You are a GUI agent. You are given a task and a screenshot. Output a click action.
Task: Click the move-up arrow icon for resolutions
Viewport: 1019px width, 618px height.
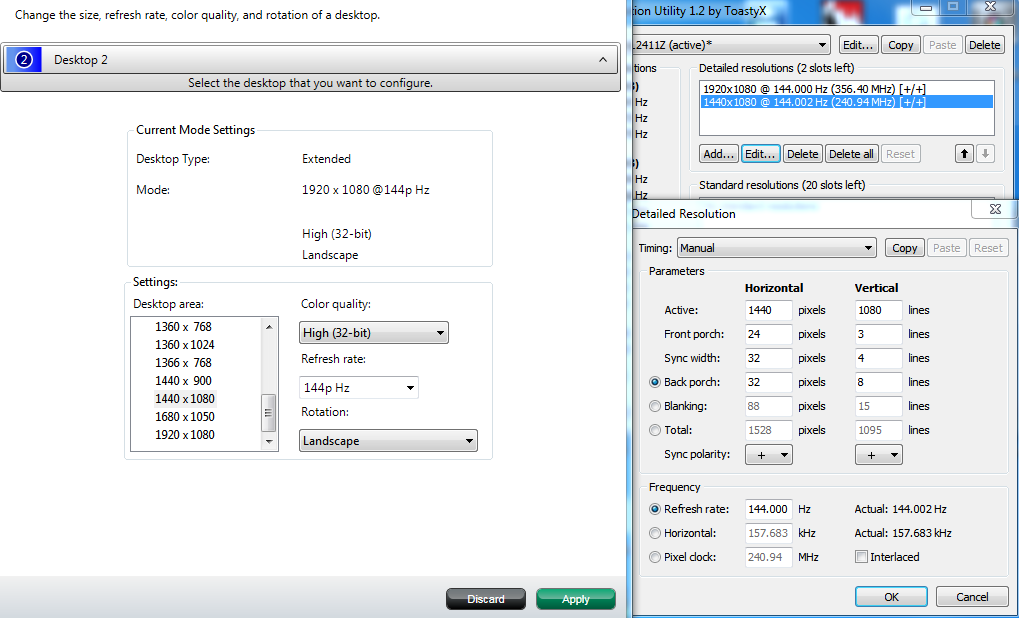(x=965, y=154)
